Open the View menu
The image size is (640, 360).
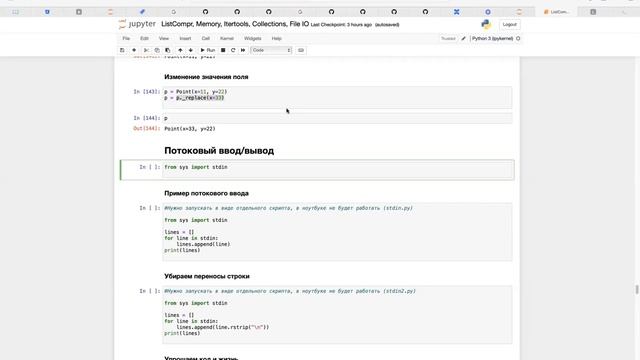tap(164, 38)
